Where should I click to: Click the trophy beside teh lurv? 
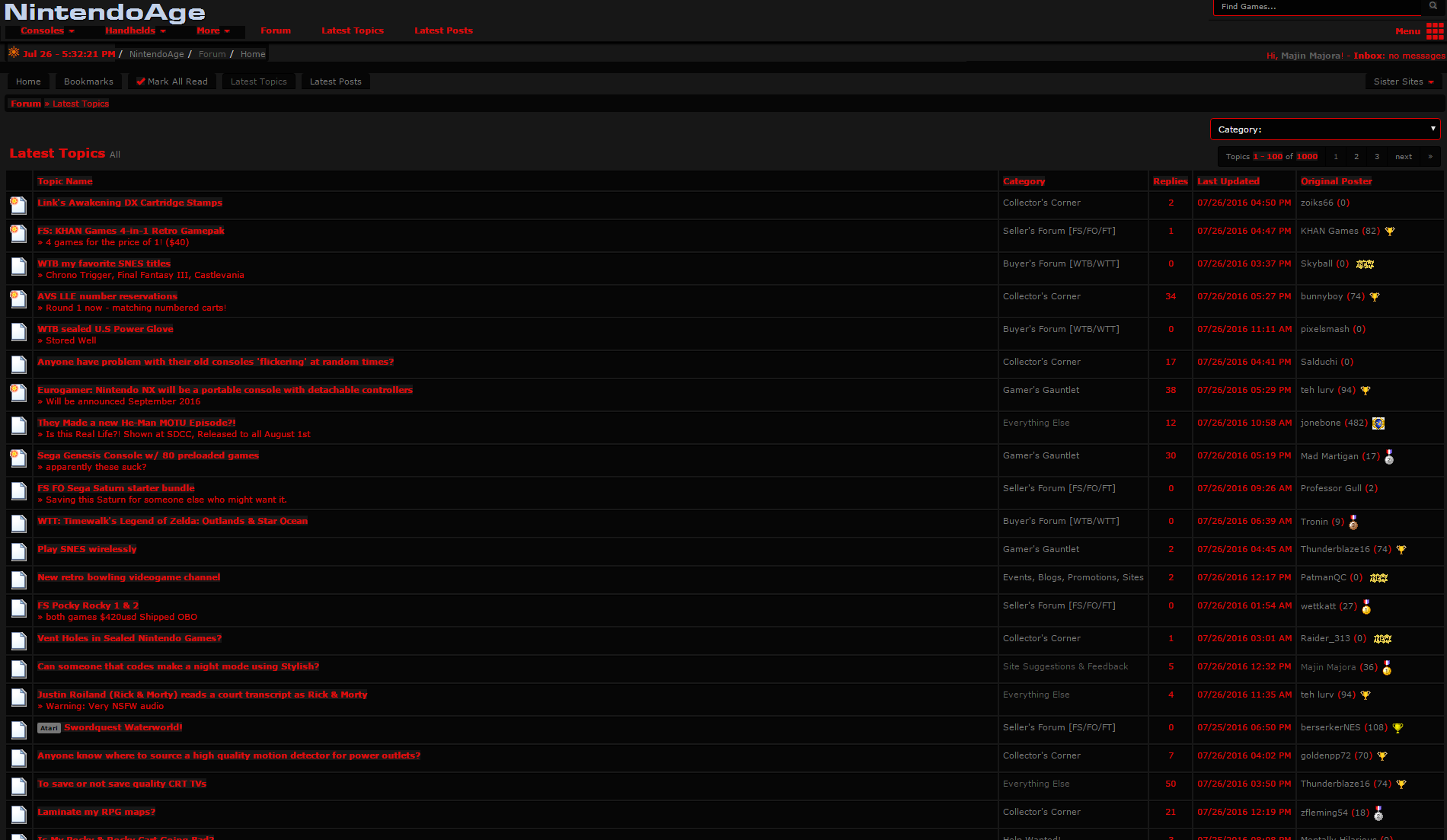click(x=1366, y=390)
